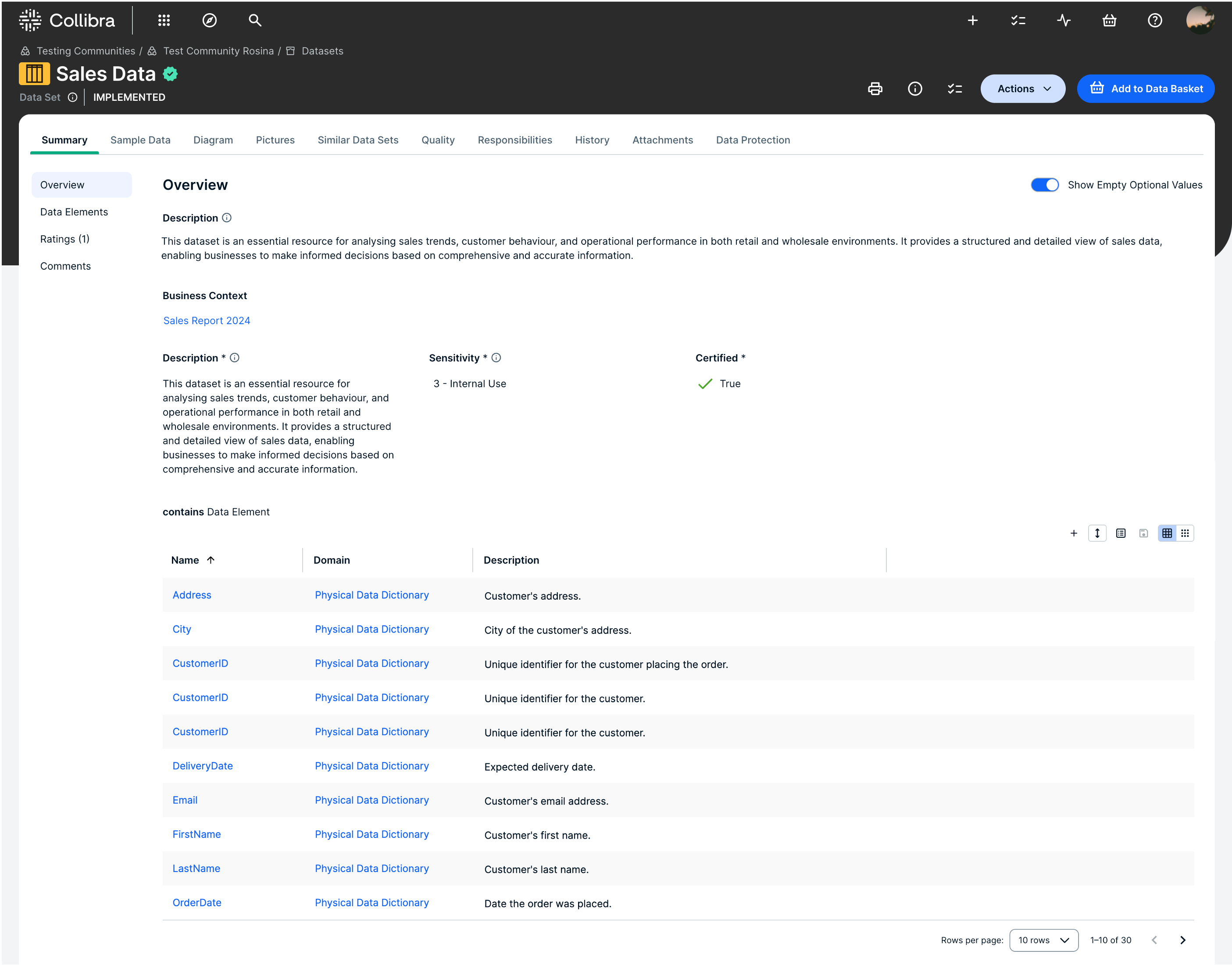Switch to the Diagram tab
The image size is (1232, 965).
(x=213, y=140)
